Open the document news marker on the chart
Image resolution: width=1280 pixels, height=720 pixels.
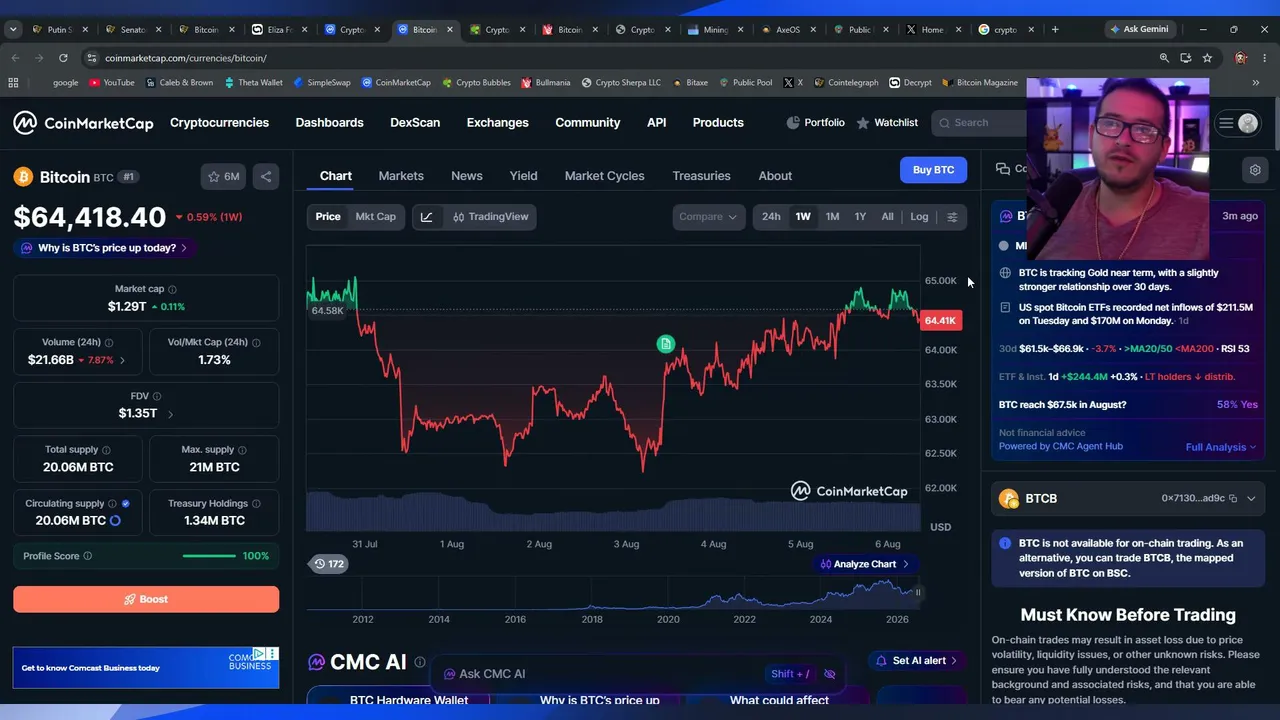point(666,344)
